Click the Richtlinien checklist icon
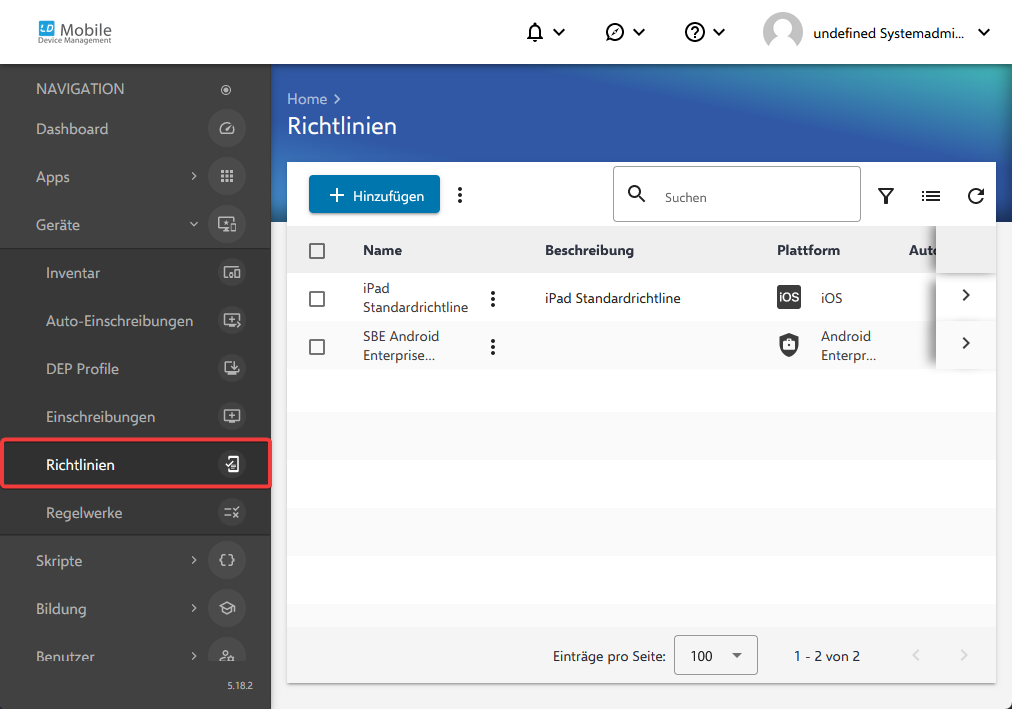This screenshot has width=1012, height=709. click(232, 464)
